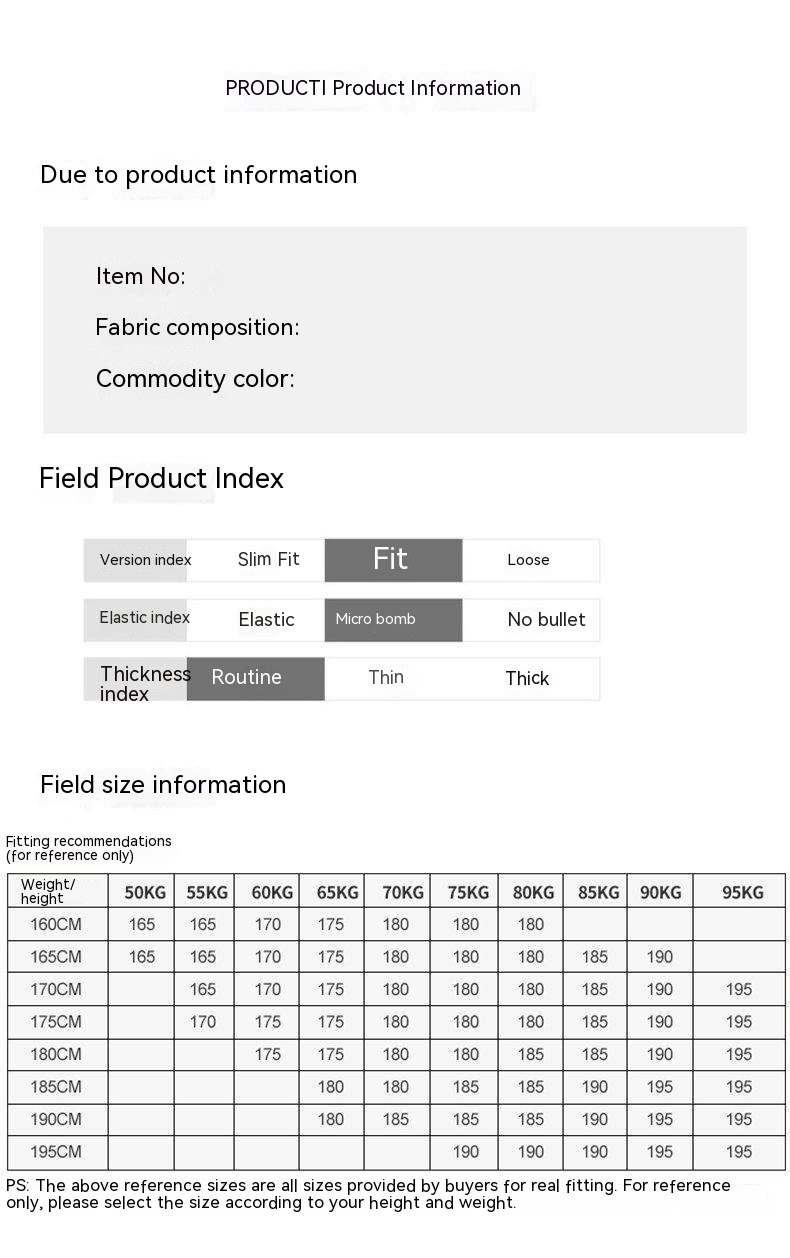Click the Weight/height table corner cell
The height and width of the screenshot is (1258, 790).
point(50,891)
